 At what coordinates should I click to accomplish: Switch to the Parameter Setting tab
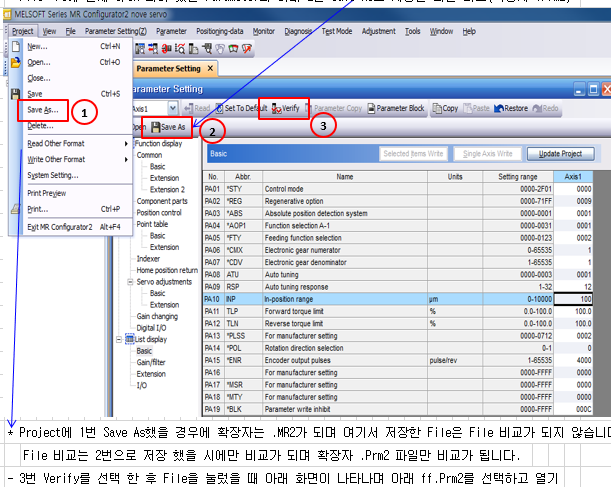coord(168,69)
